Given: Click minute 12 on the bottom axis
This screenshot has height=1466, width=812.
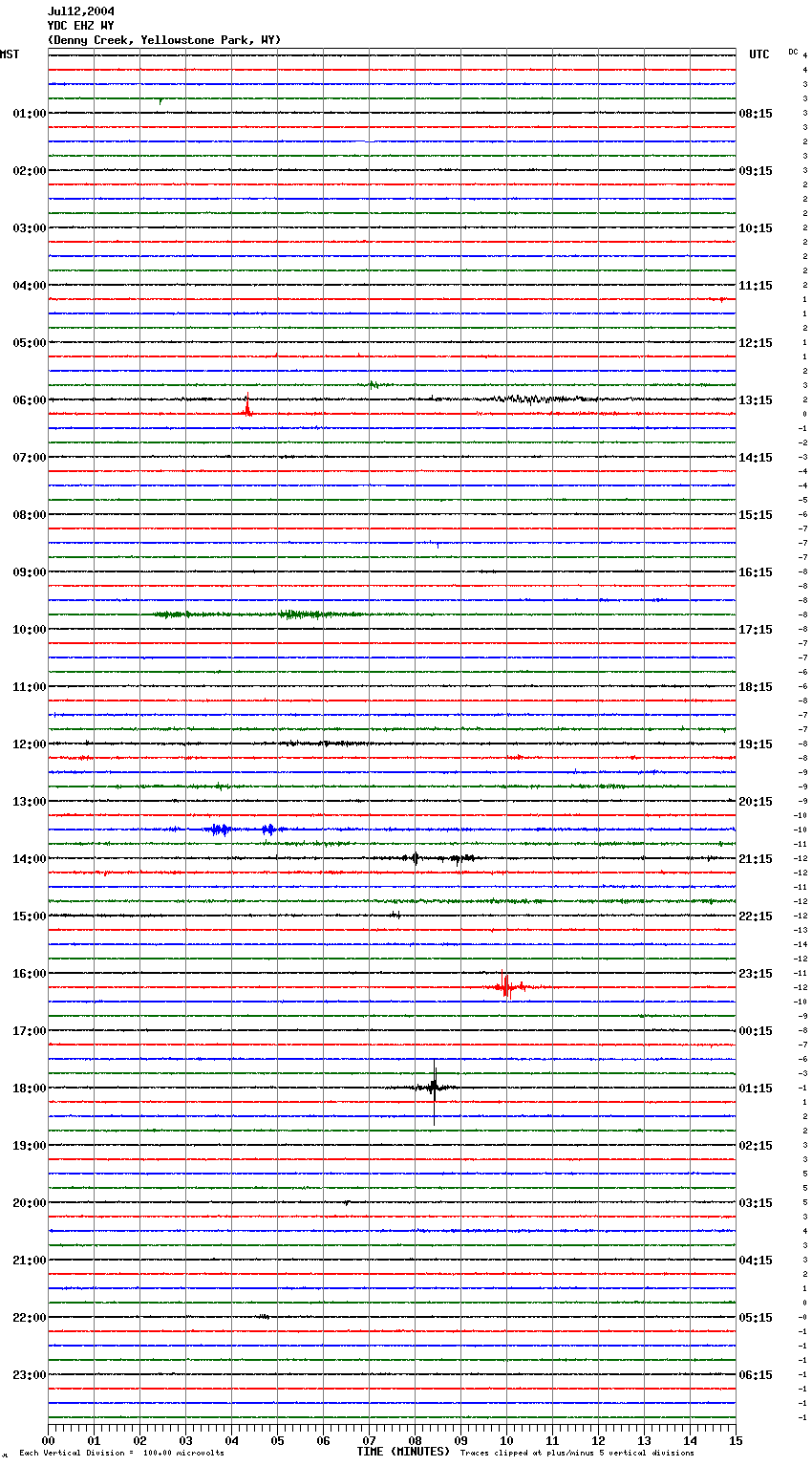Looking at the screenshot, I should pyautogui.click(x=598, y=1440).
